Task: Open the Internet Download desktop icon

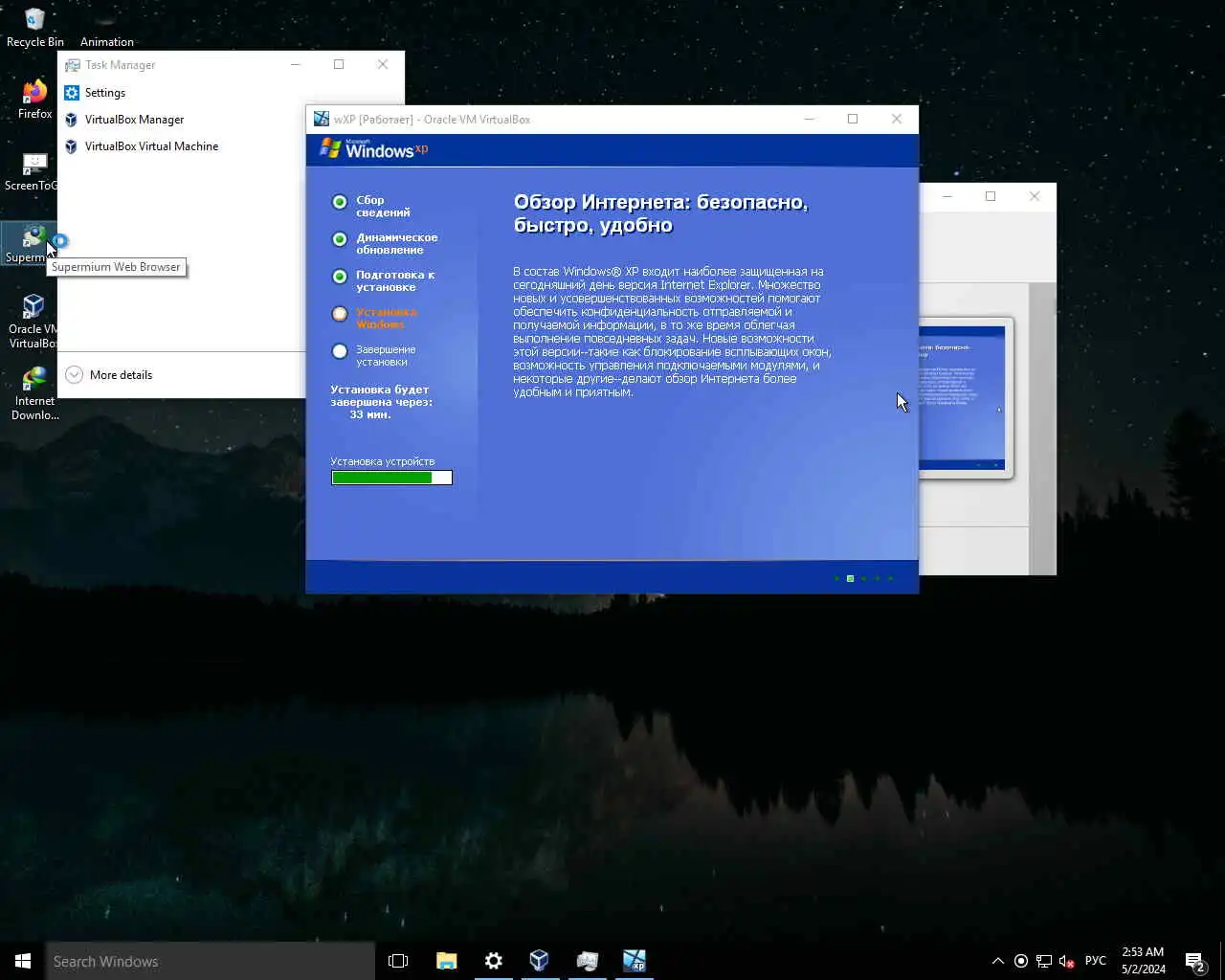Action: click(34, 393)
